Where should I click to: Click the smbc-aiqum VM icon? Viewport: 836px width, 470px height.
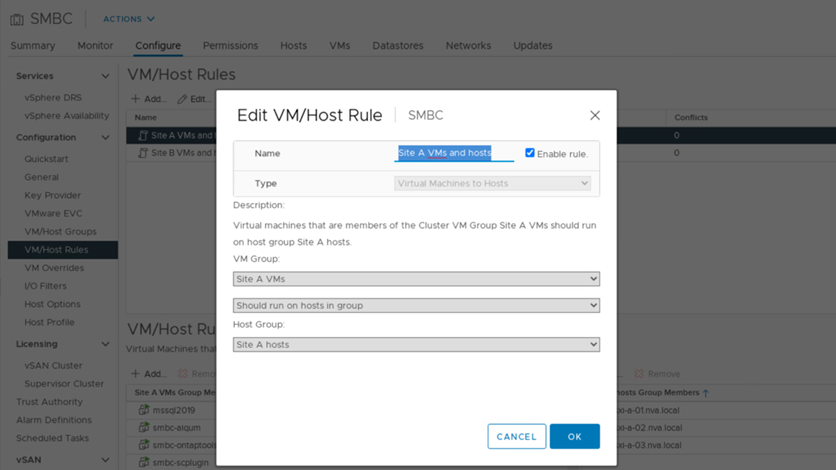(x=143, y=427)
